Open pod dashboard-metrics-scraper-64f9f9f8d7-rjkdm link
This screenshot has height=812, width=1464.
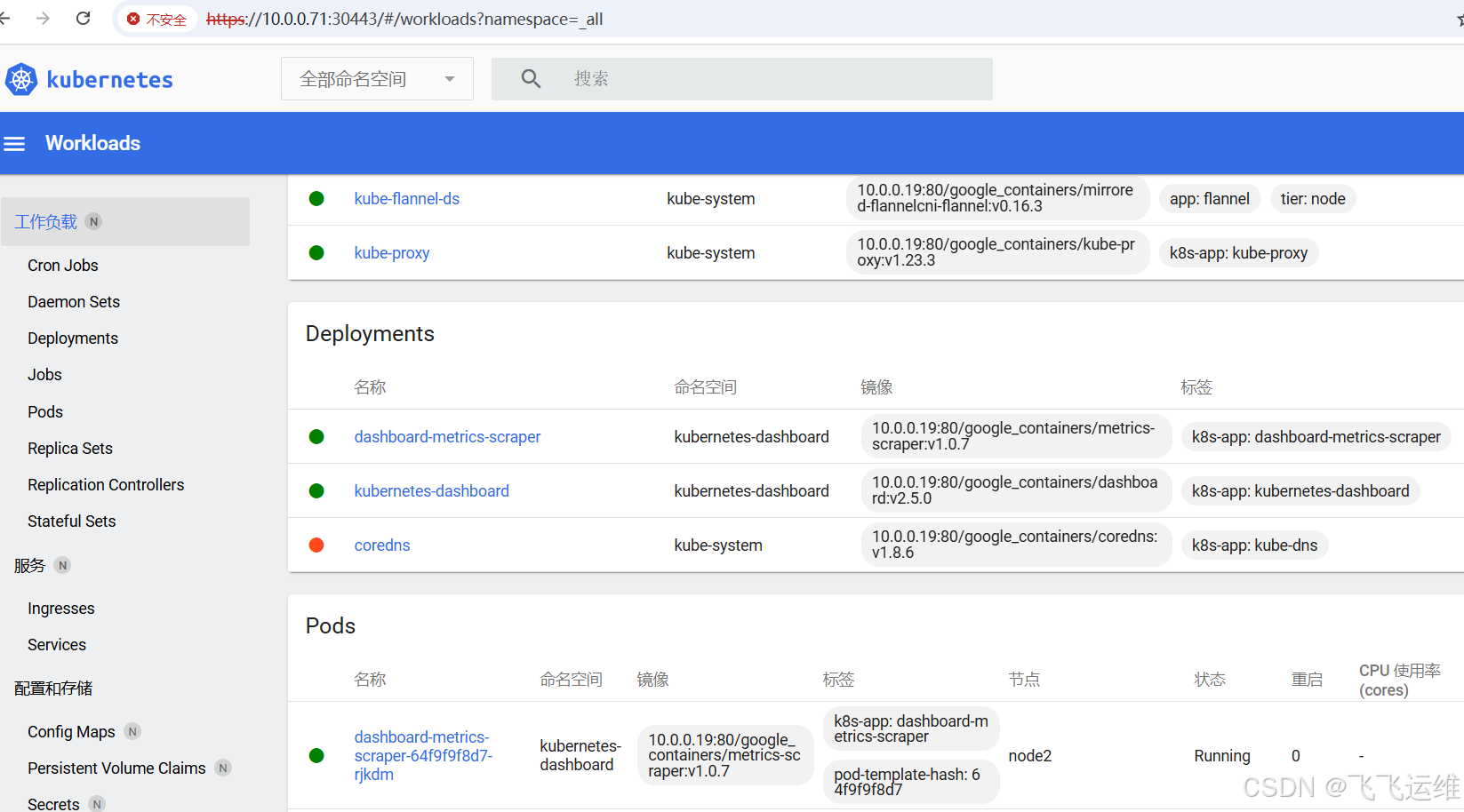423,756
